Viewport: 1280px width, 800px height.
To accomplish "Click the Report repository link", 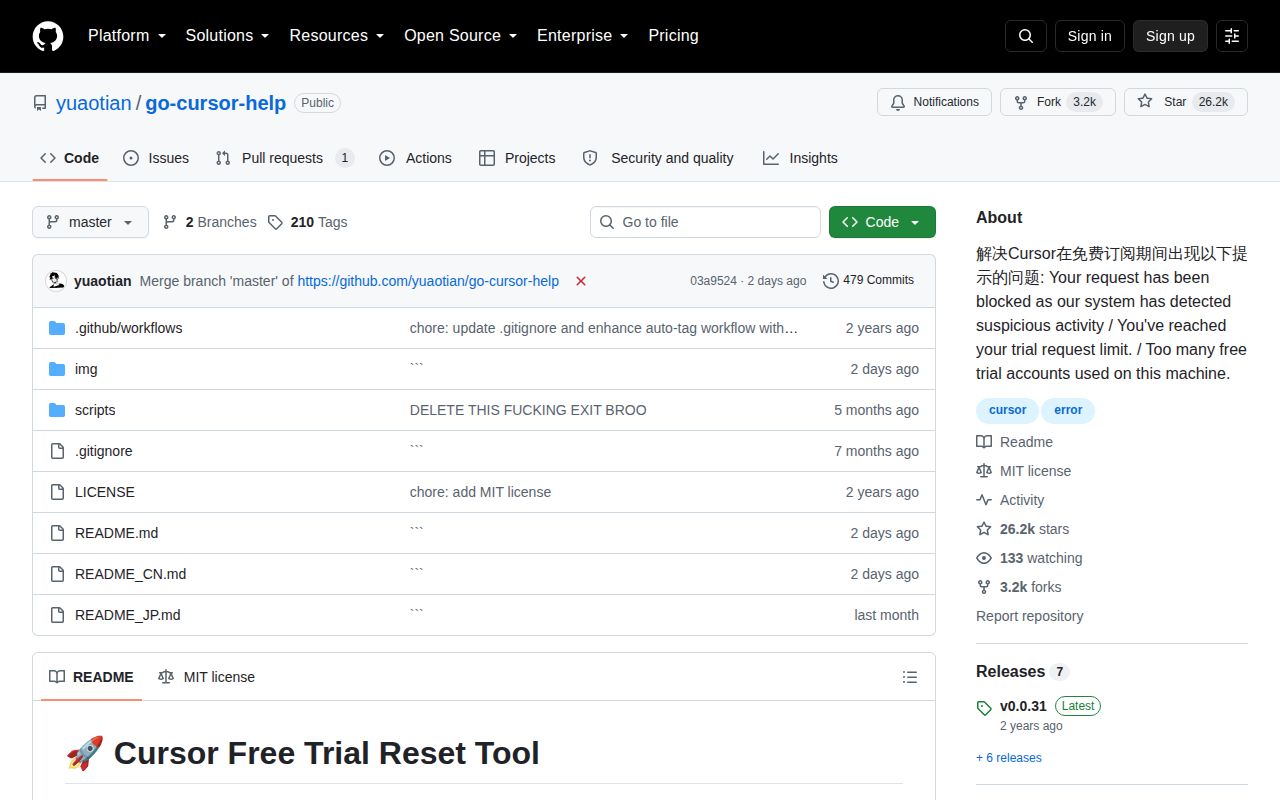I will [1030, 616].
